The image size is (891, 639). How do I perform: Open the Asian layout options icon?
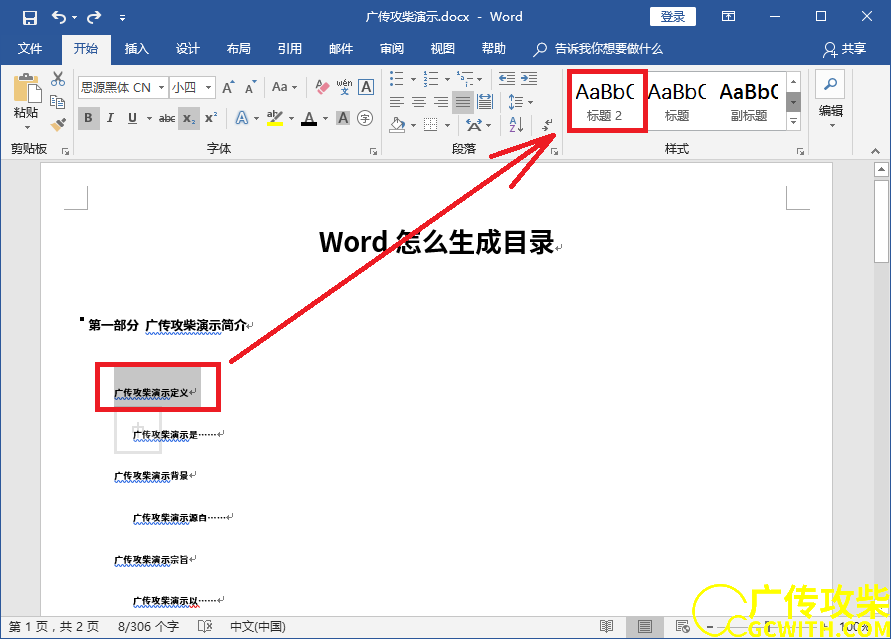474,124
